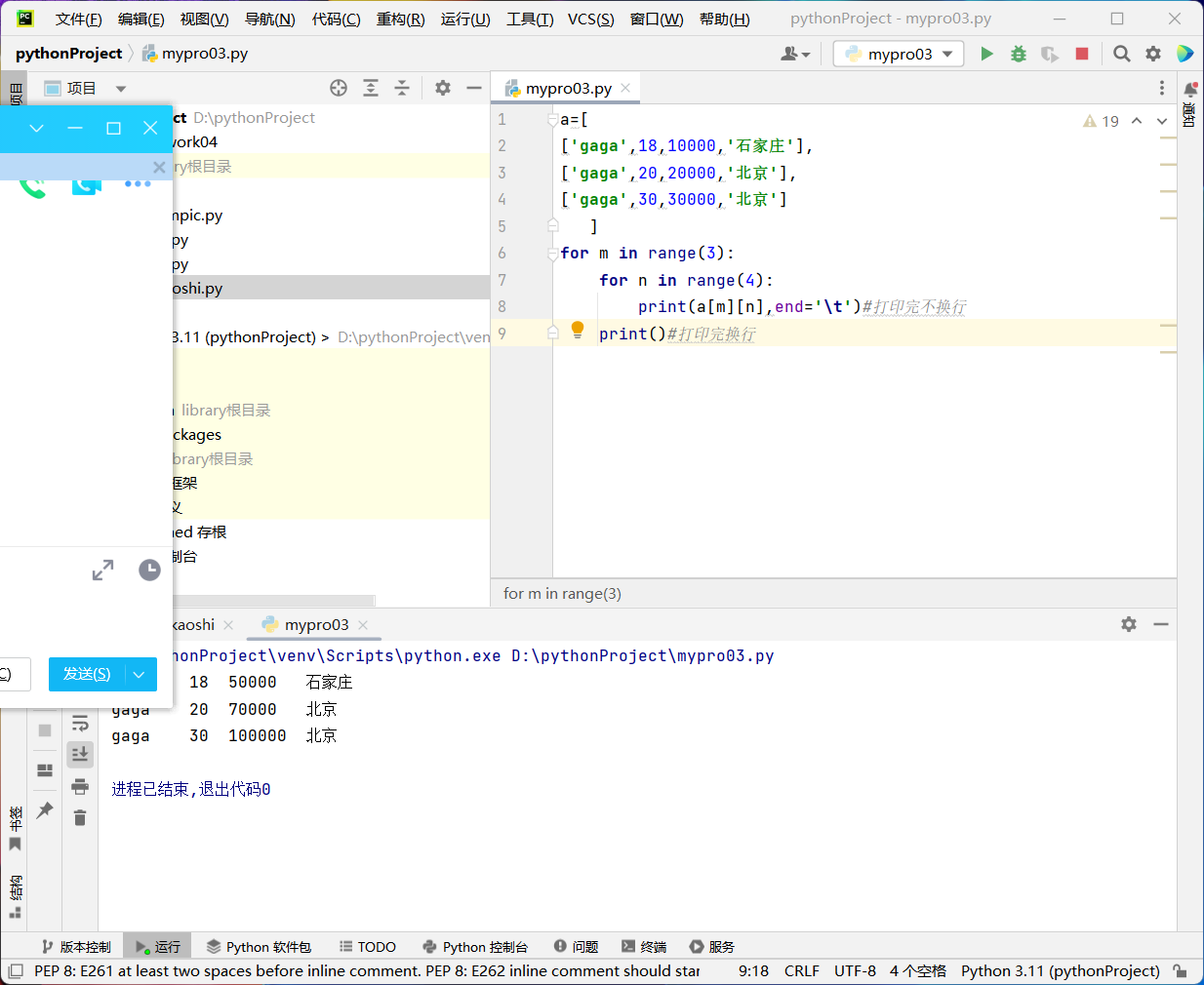
Task: Click the locate opened file crosshair icon
Action: point(339,88)
